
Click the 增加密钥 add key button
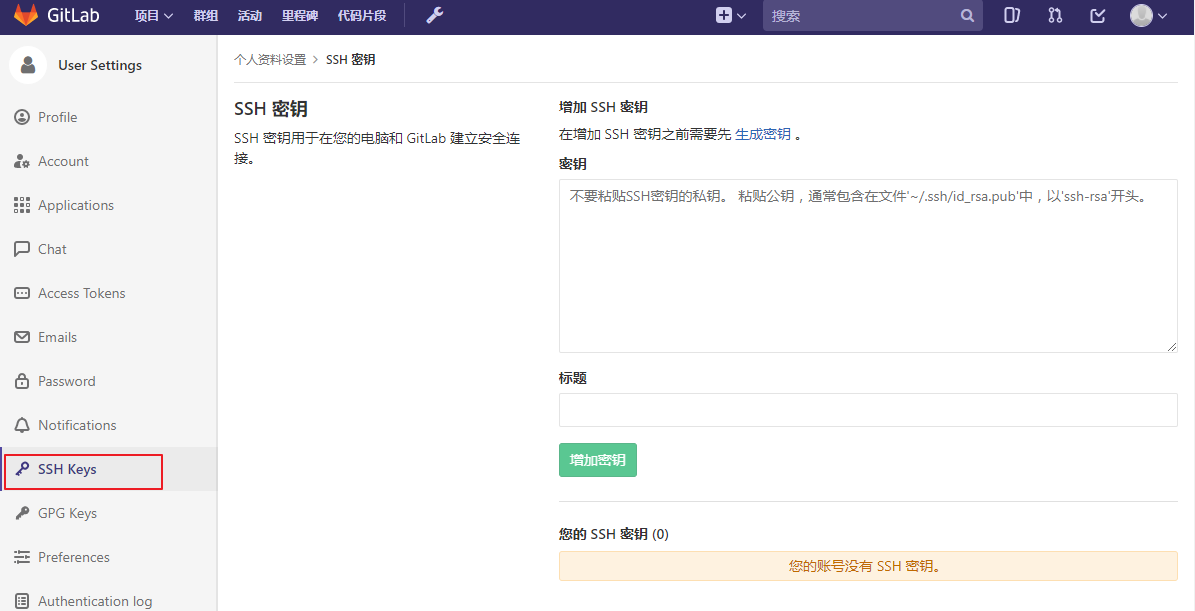coord(597,460)
